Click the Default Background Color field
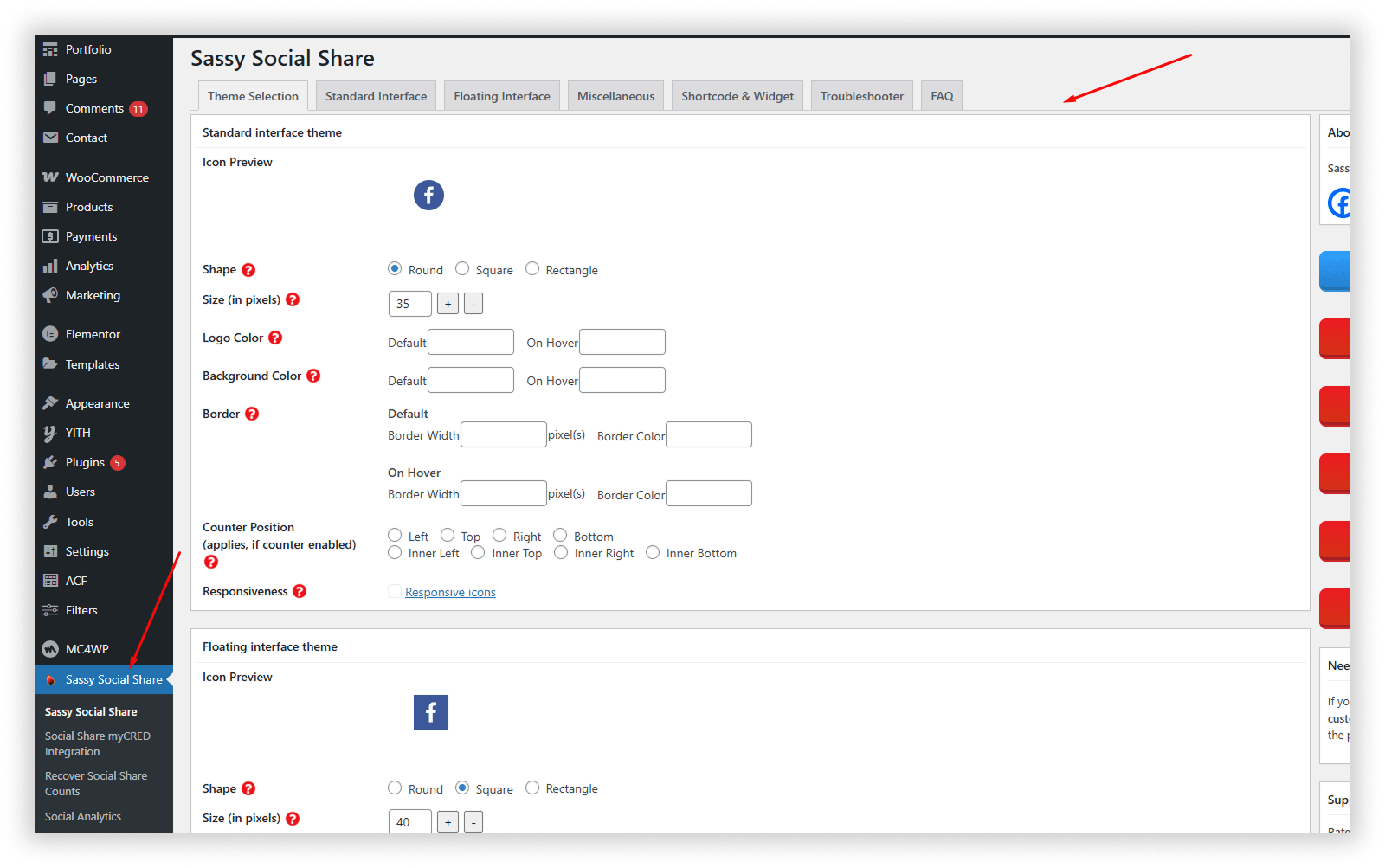 pos(471,380)
